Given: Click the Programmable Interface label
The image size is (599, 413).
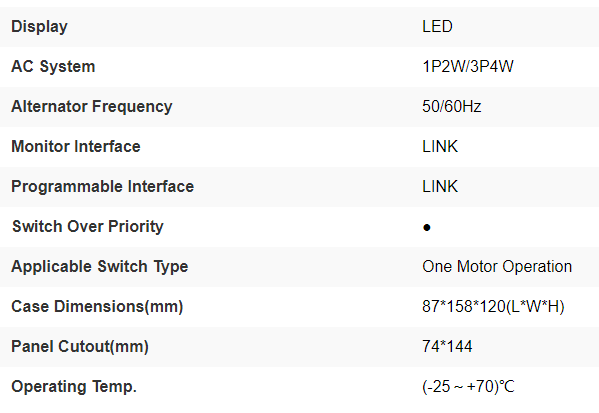Looking at the screenshot, I should tap(103, 187).
